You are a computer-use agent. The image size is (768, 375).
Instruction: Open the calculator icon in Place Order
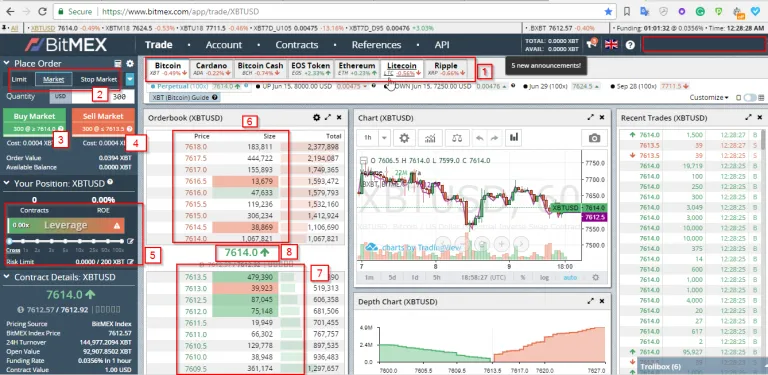(x=118, y=64)
